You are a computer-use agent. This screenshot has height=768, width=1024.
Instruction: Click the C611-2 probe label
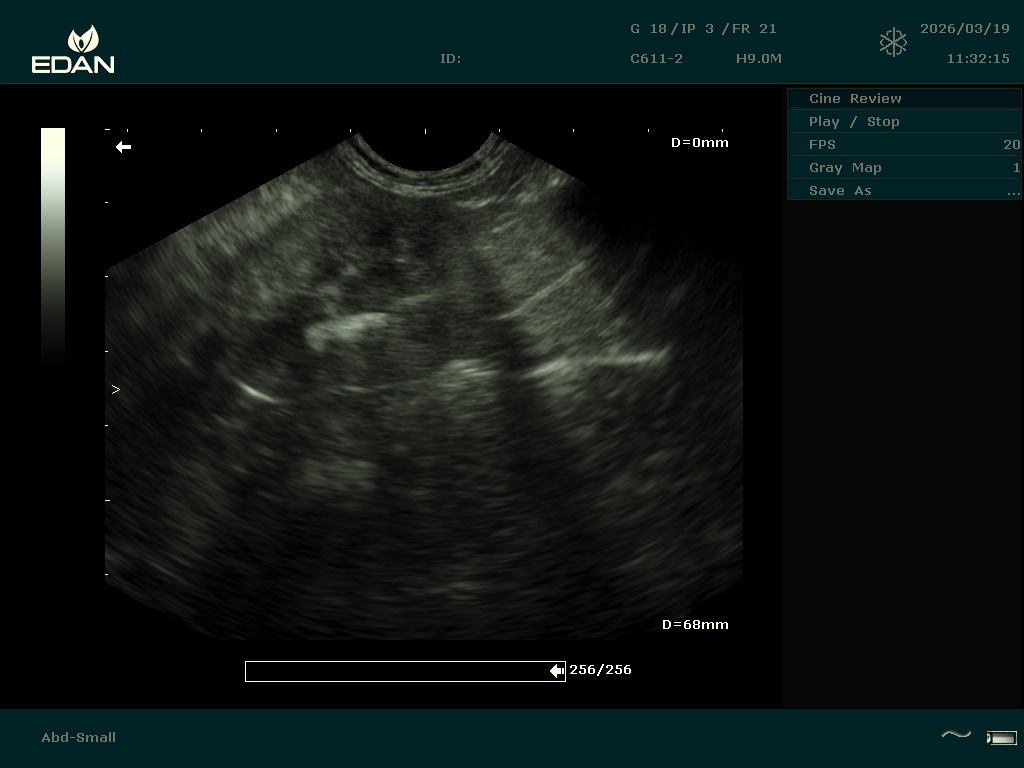tap(656, 59)
